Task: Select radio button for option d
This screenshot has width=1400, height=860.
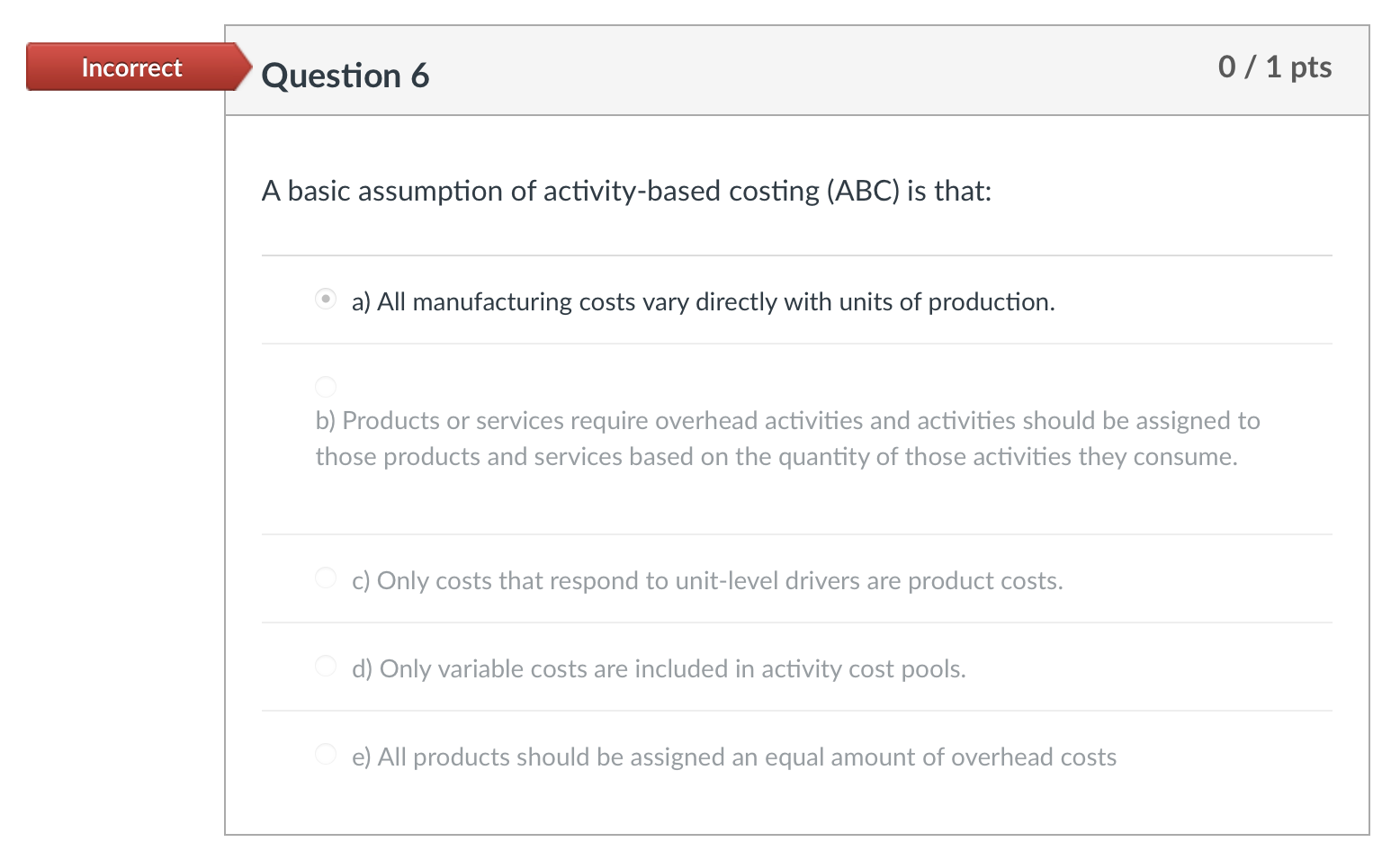Action: click(x=325, y=665)
